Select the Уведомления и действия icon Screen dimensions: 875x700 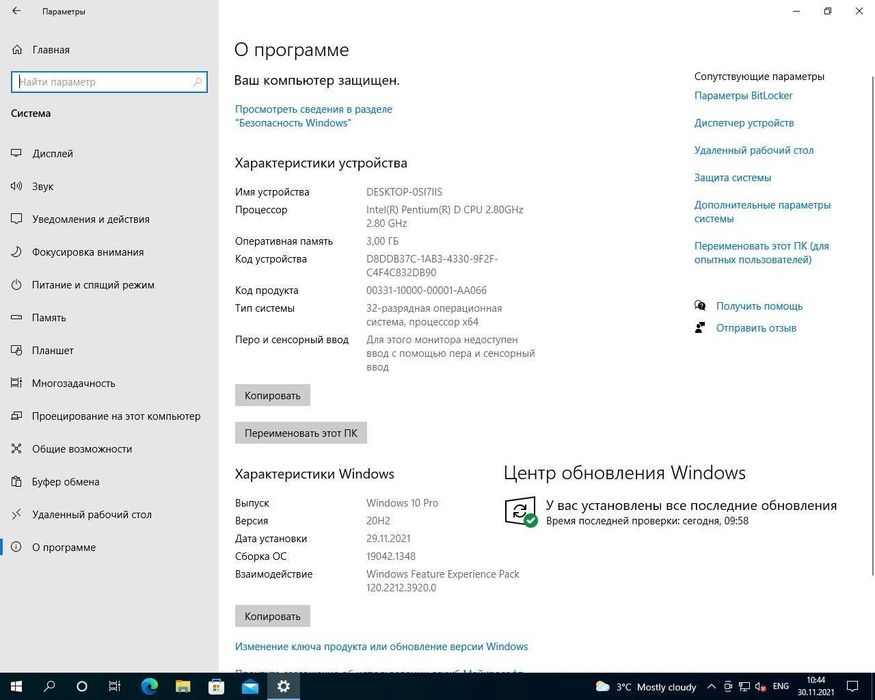click(x=17, y=219)
